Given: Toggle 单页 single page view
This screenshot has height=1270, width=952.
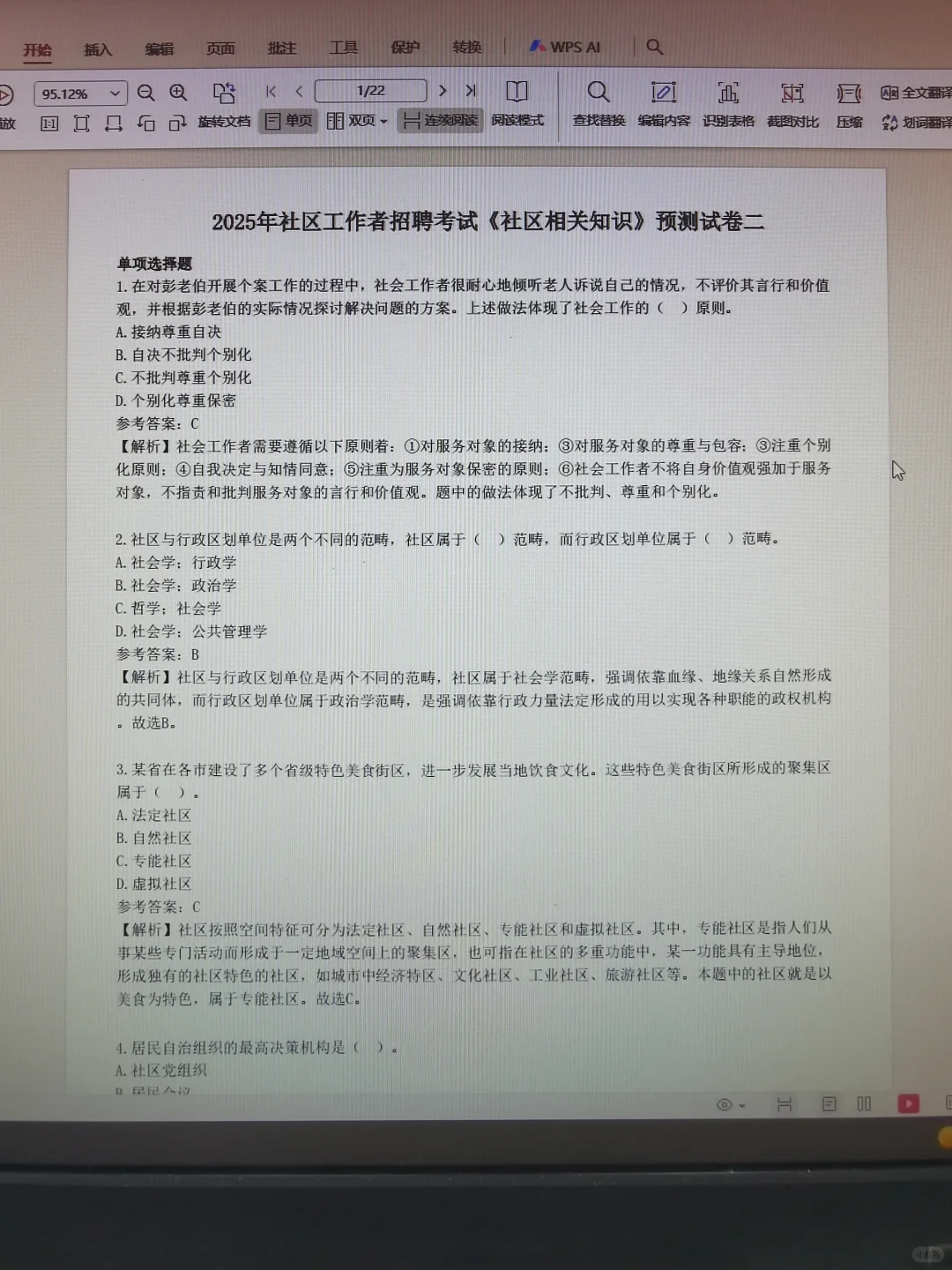Looking at the screenshot, I should click(288, 121).
